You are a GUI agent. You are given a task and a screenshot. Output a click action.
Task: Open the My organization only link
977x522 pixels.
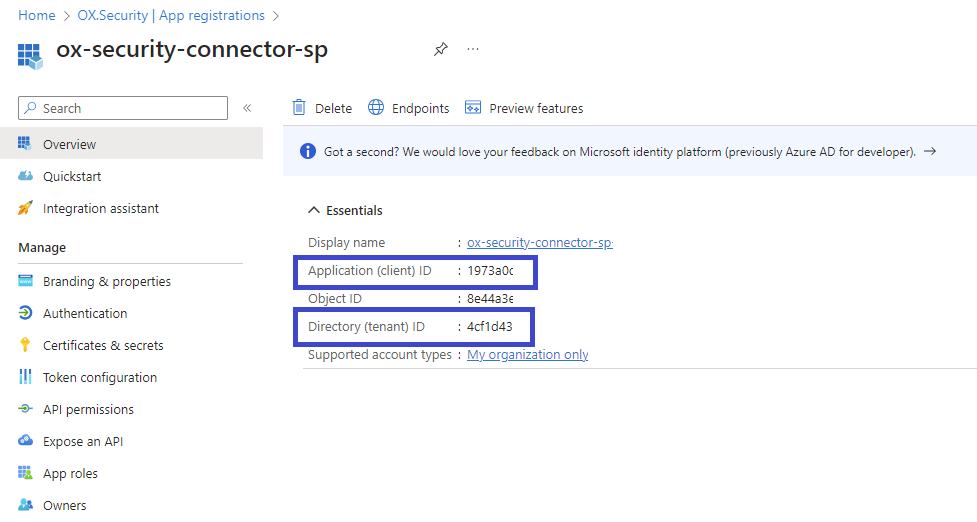[x=527, y=355]
